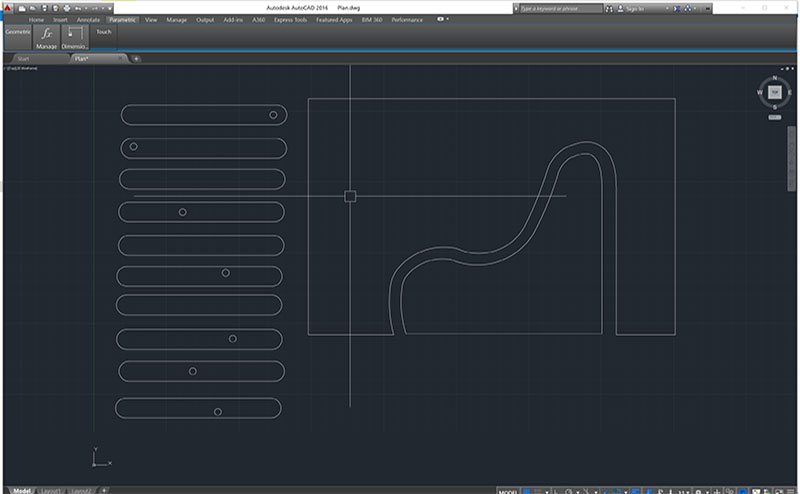Screen dimensions: 800x494
Task: Click the N direction on ViewCube compass
Action: click(x=774, y=78)
